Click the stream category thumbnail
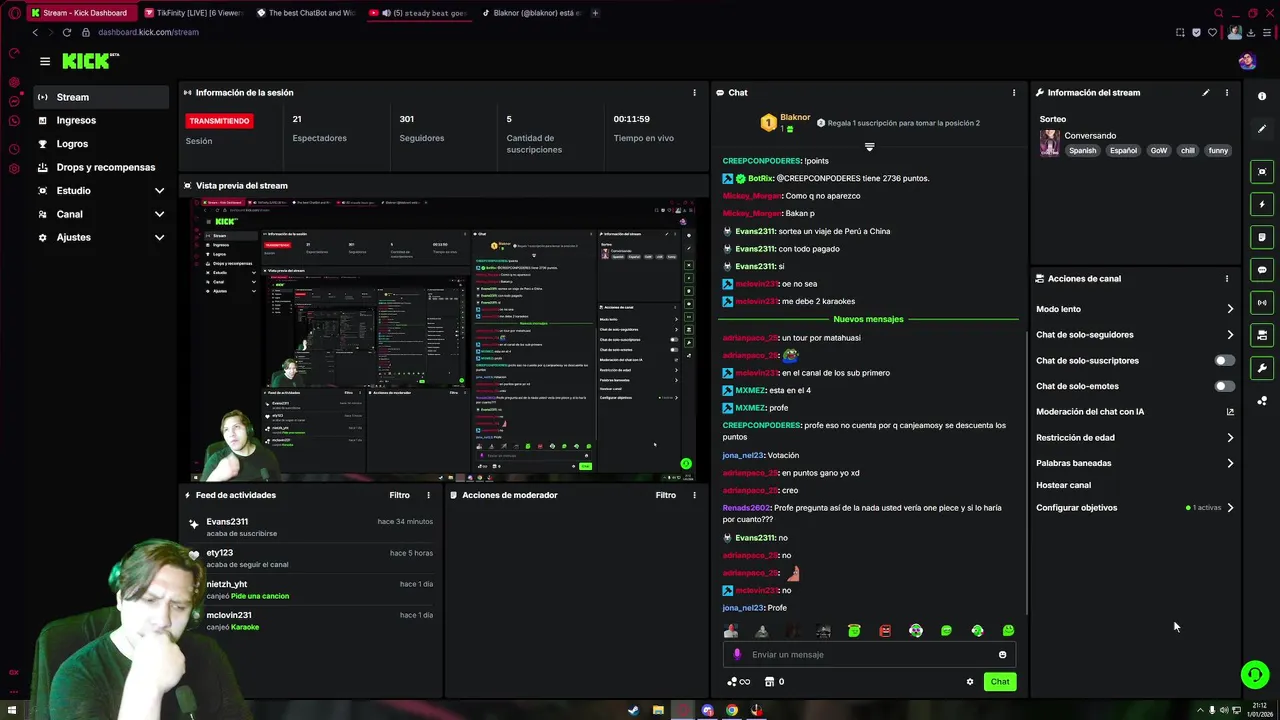Image resolution: width=1280 pixels, height=720 pixels. pos(1049,143)
